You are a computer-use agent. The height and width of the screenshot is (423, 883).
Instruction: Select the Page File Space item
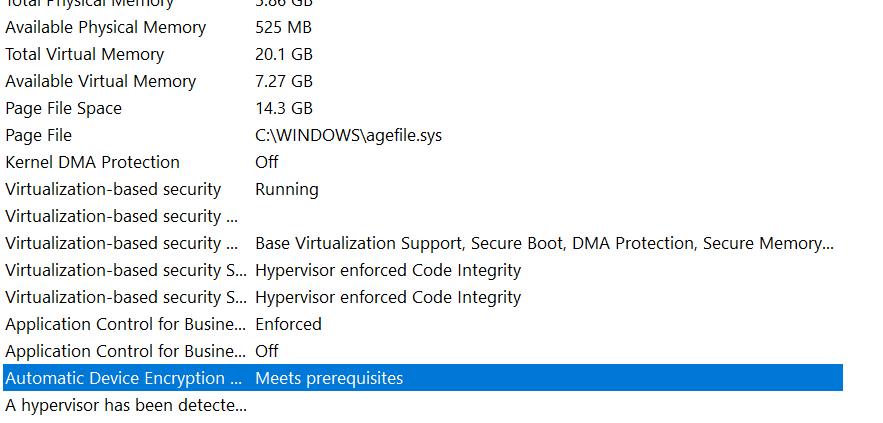[63, 108]
